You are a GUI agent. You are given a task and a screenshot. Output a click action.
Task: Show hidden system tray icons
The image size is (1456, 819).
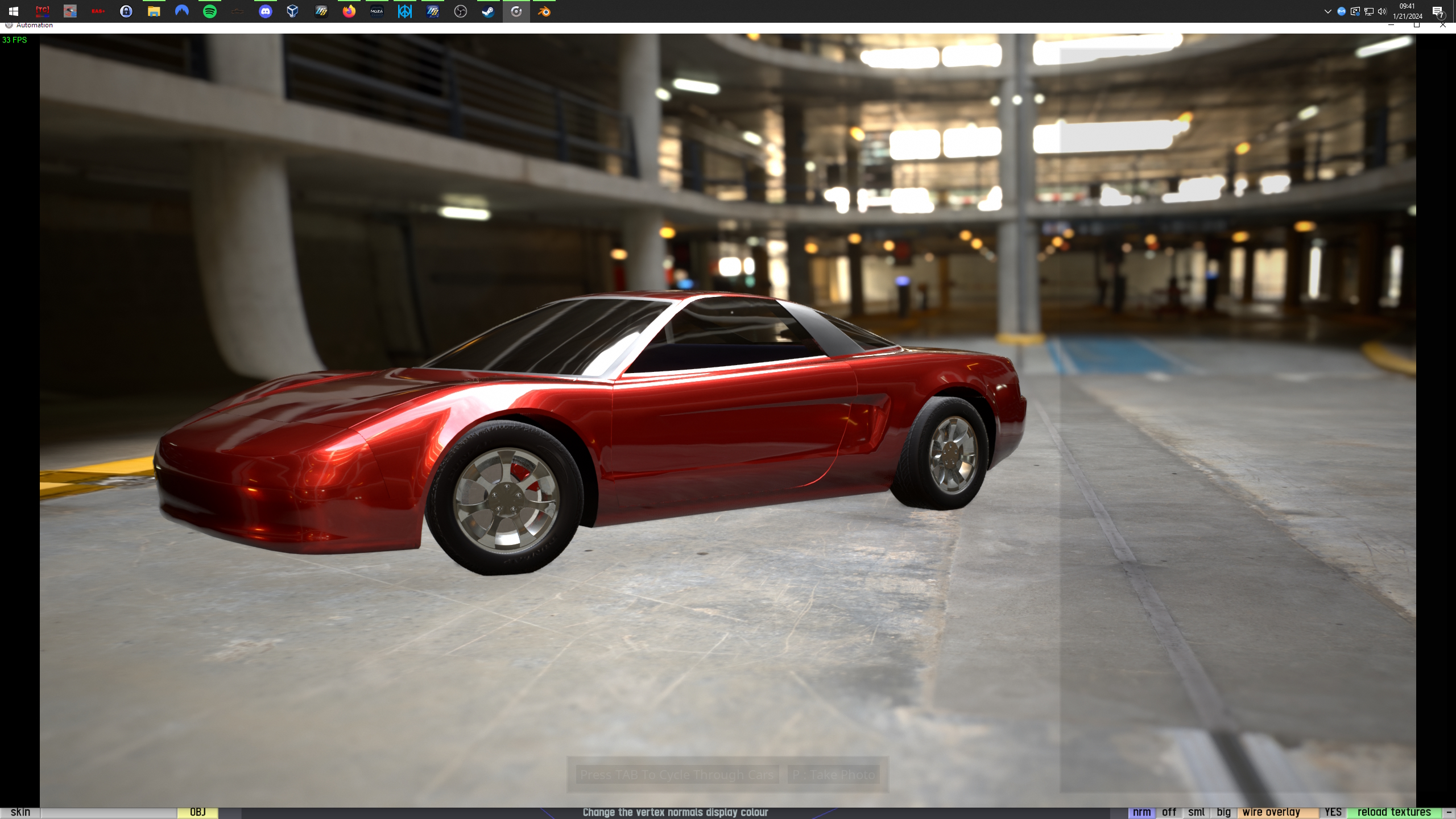pos(1327,11)
